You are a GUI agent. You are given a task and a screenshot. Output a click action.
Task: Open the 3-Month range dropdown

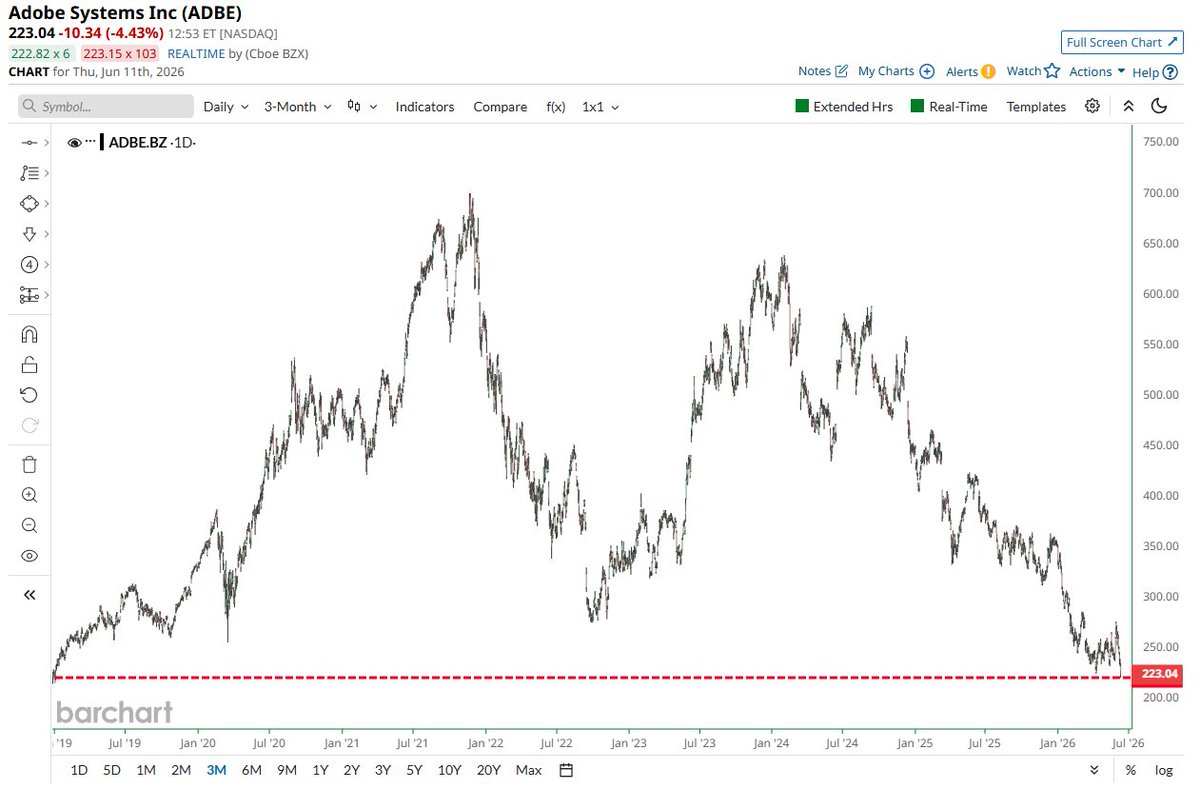[298, 106]
